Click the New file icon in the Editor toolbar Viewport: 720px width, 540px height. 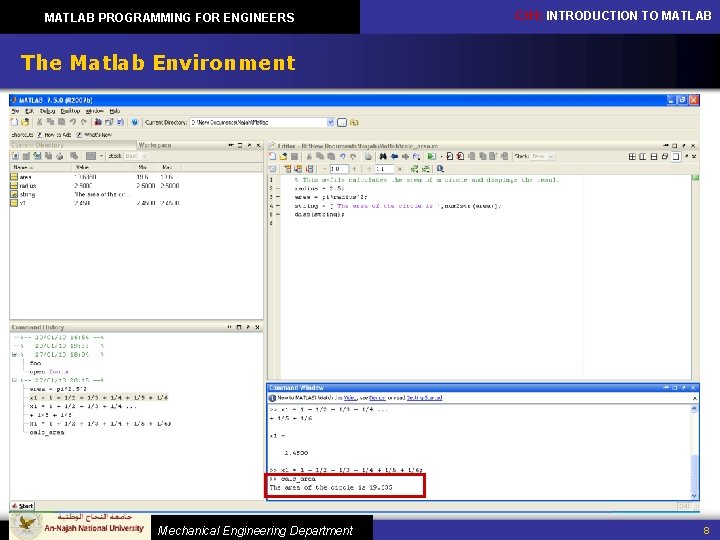[x=272, y=157]
